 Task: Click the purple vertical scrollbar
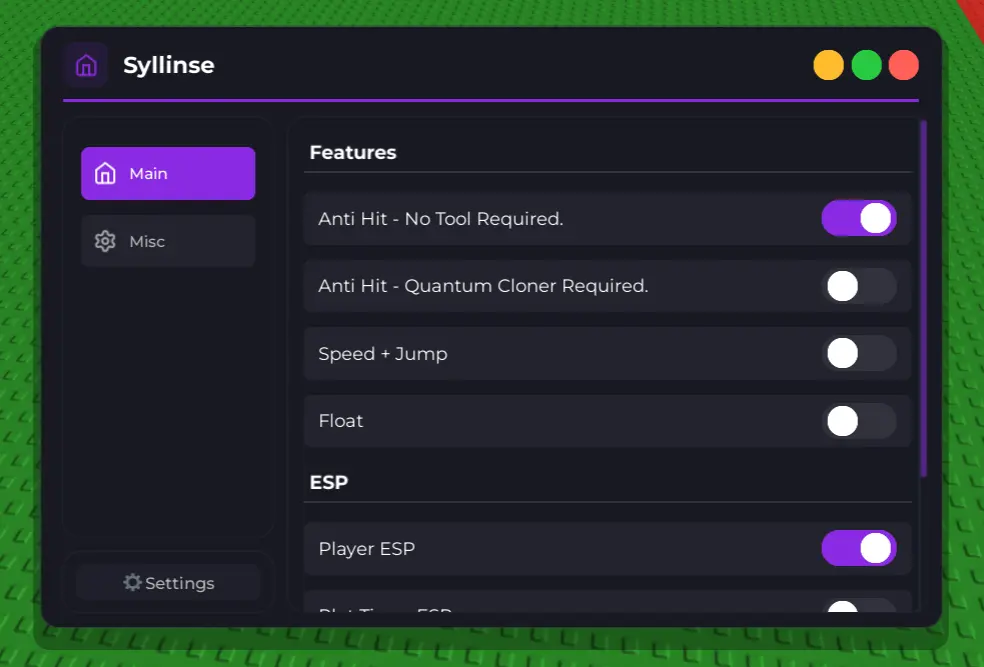tap(923, 298)
